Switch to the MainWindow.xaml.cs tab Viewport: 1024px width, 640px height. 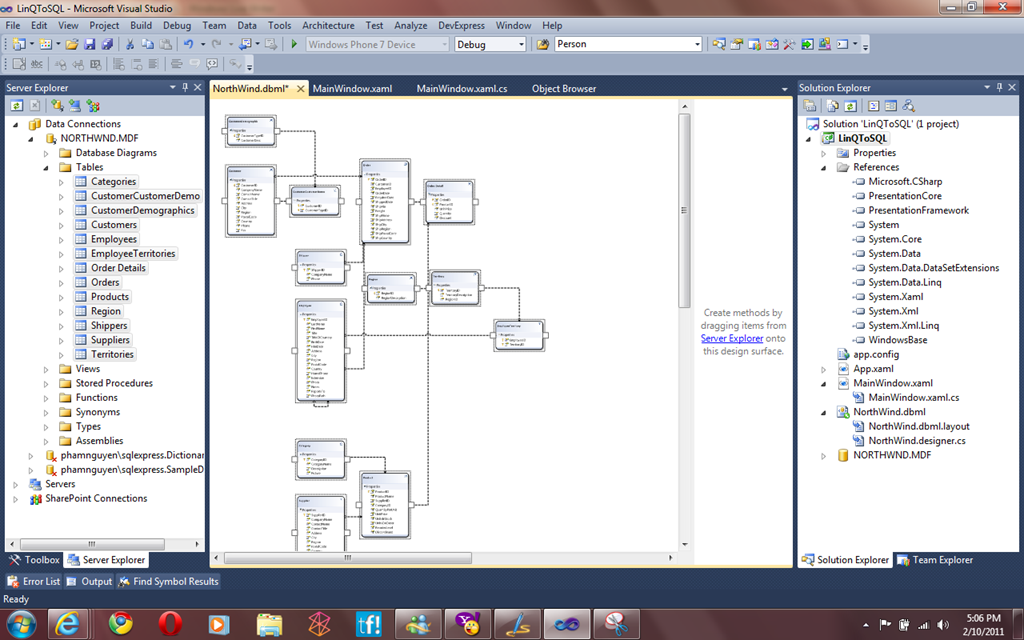[x=462, y=88]
